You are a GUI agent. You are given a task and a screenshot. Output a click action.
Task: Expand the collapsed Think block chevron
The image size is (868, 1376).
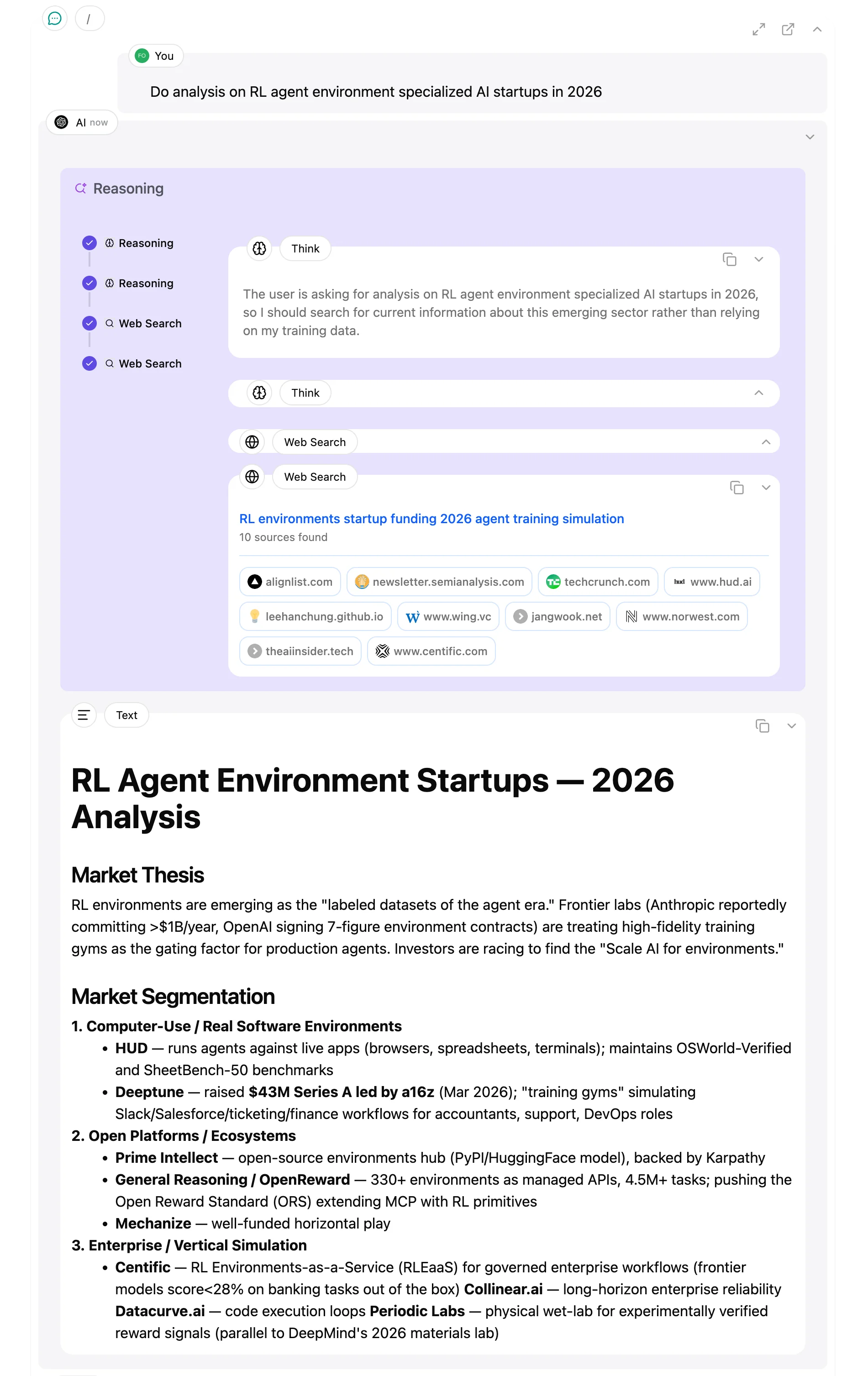tap(758, 393)
